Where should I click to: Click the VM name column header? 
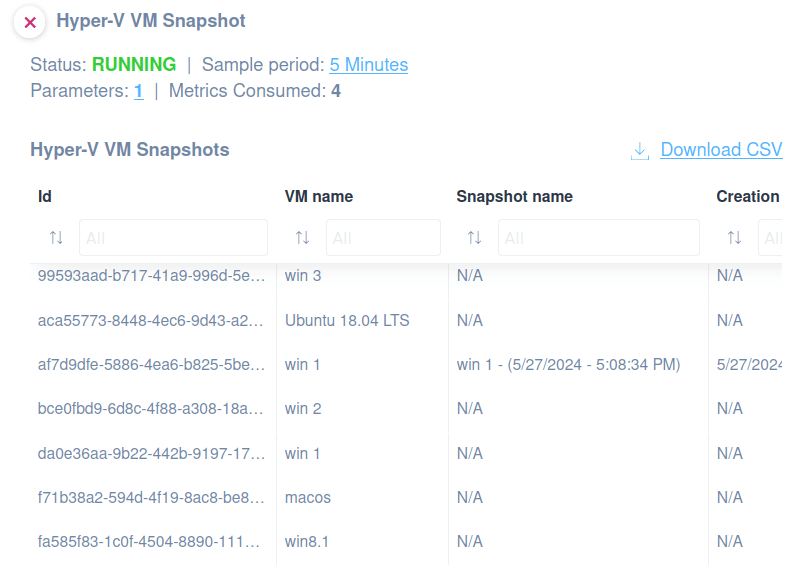(x=319, y=197)
